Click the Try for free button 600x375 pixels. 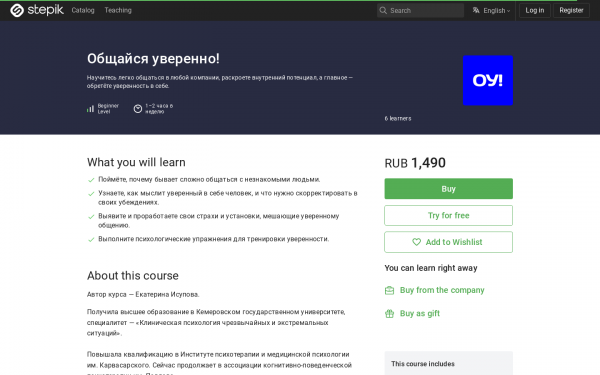(x=448, y=215)
